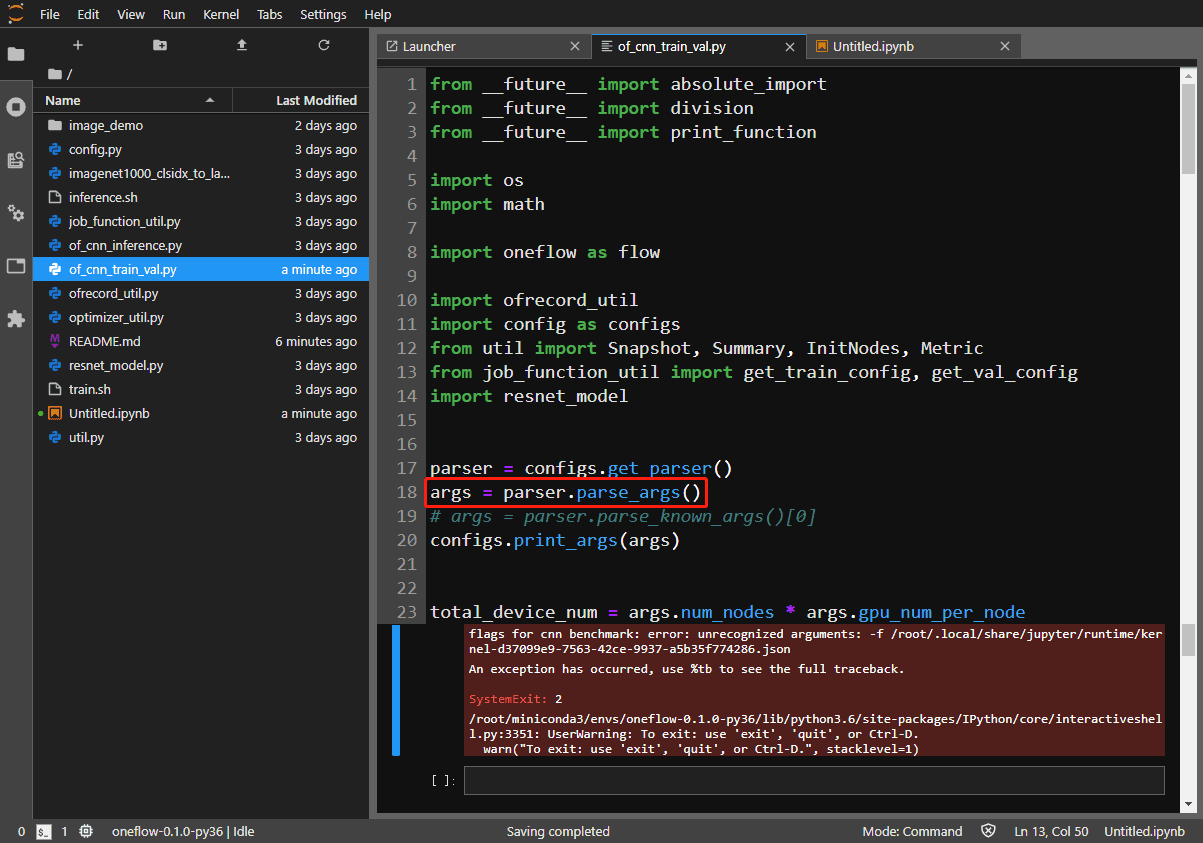This screenshot has height=843, width=1203.
Task: Open the File Browser sidebar panel
Action: pos(16,54)
